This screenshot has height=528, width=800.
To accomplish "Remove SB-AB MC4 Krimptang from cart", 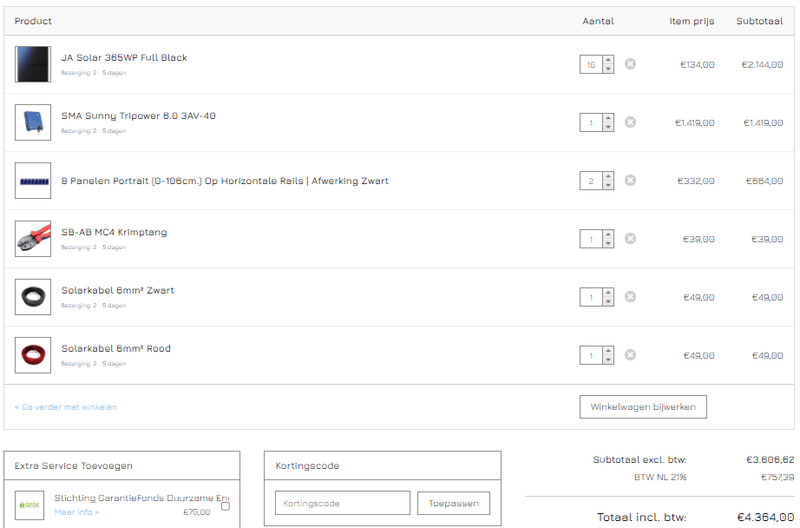I will (630, 238).
